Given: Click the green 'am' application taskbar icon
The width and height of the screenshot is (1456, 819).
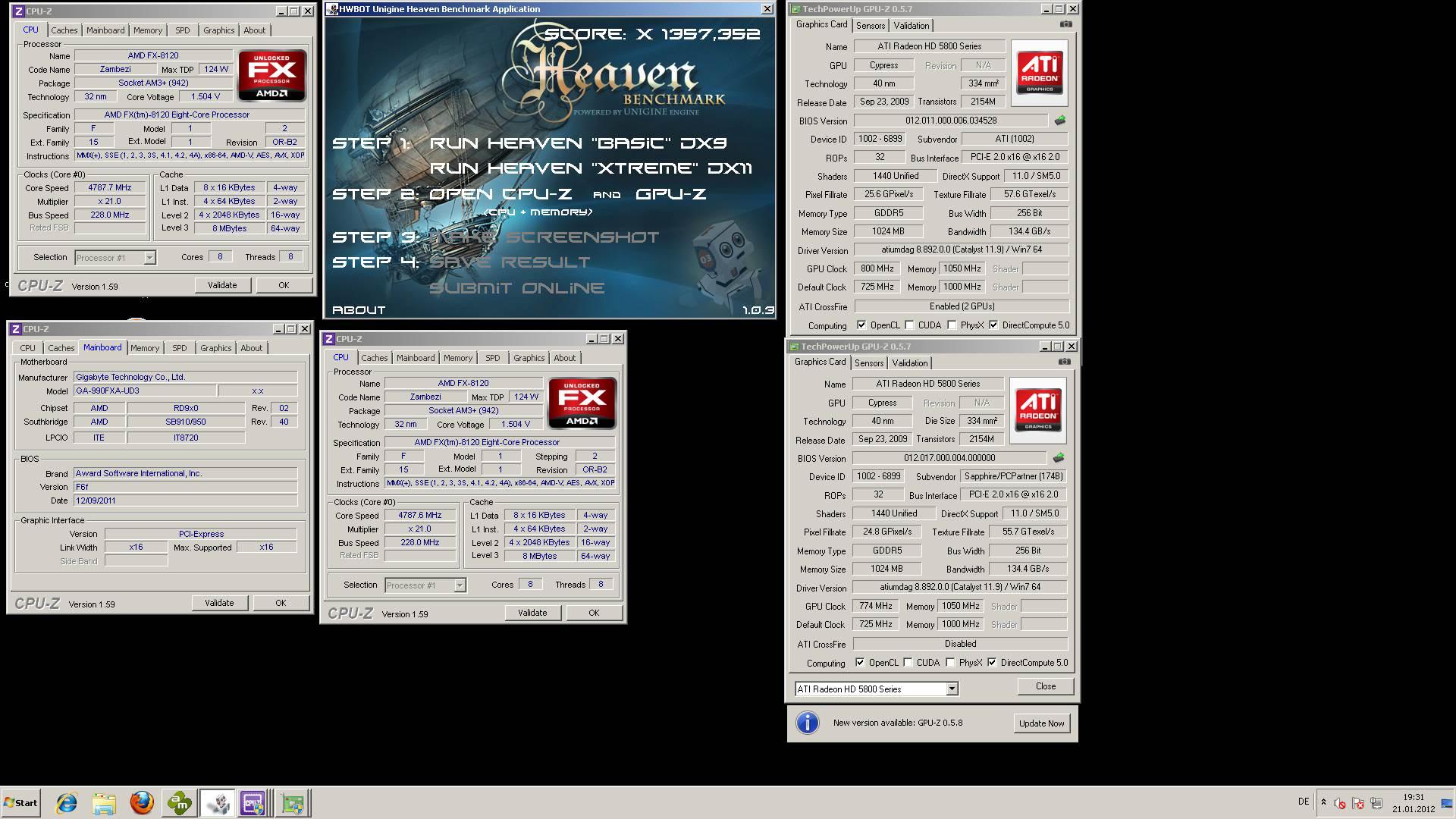Looking at the screenshot, I should (x=180, y=803).
